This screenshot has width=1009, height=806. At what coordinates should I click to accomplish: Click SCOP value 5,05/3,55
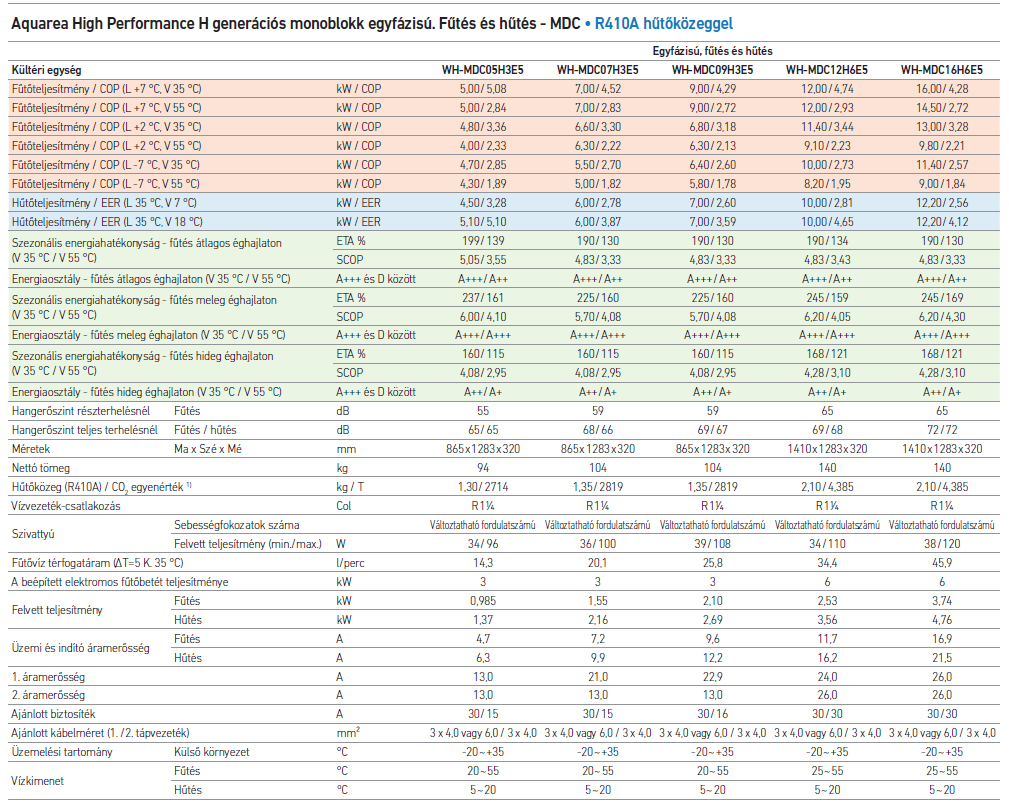(483, 260)
